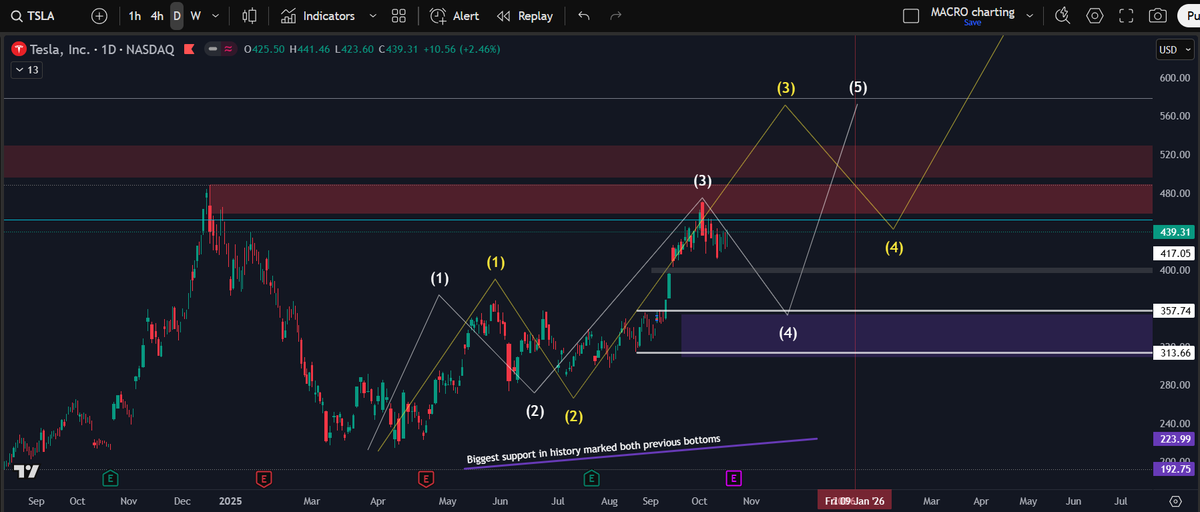Select the white (5) wave label
1200x512 pixels.
(x=858, y=87)
